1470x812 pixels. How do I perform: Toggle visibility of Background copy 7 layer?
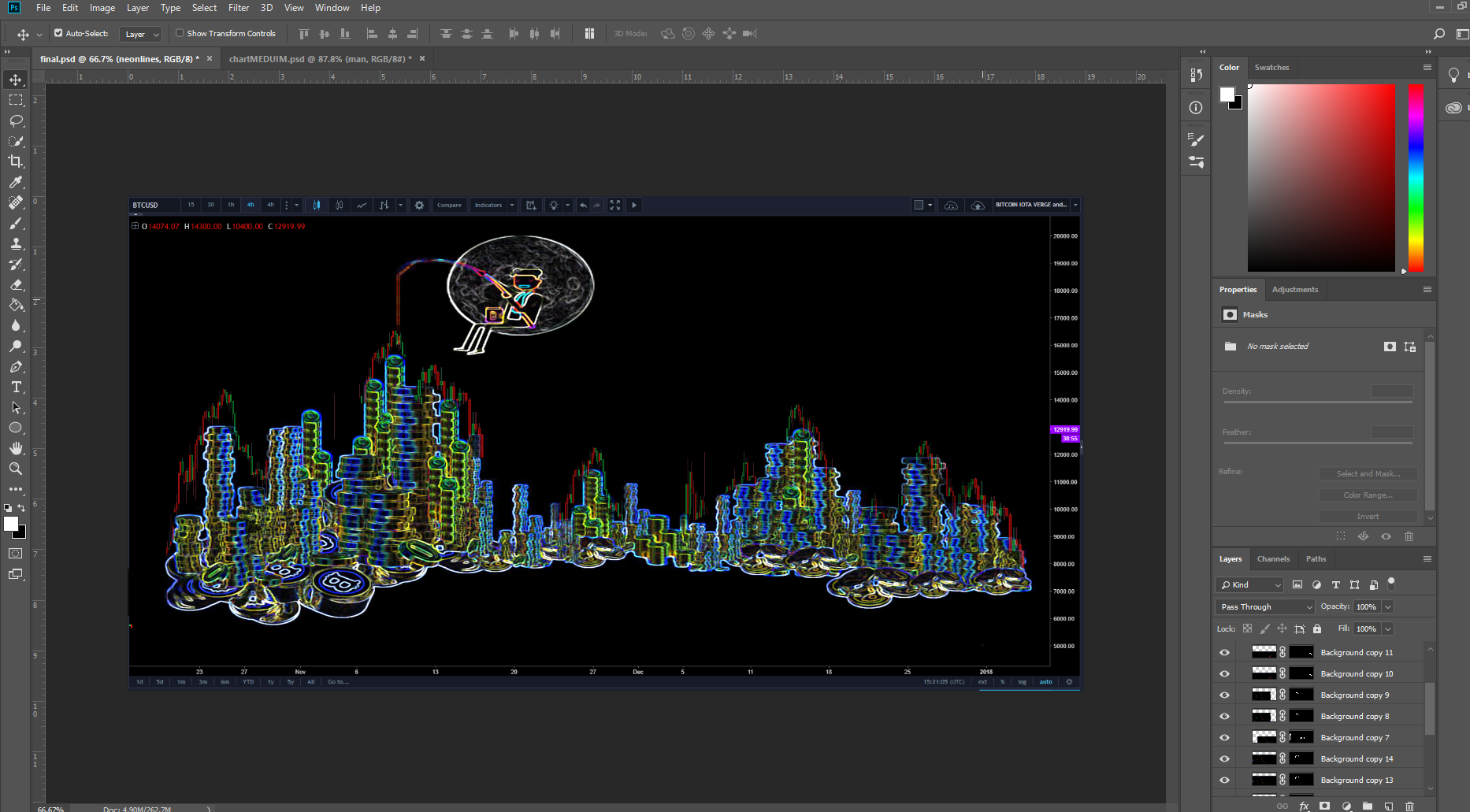[1224, 737]
